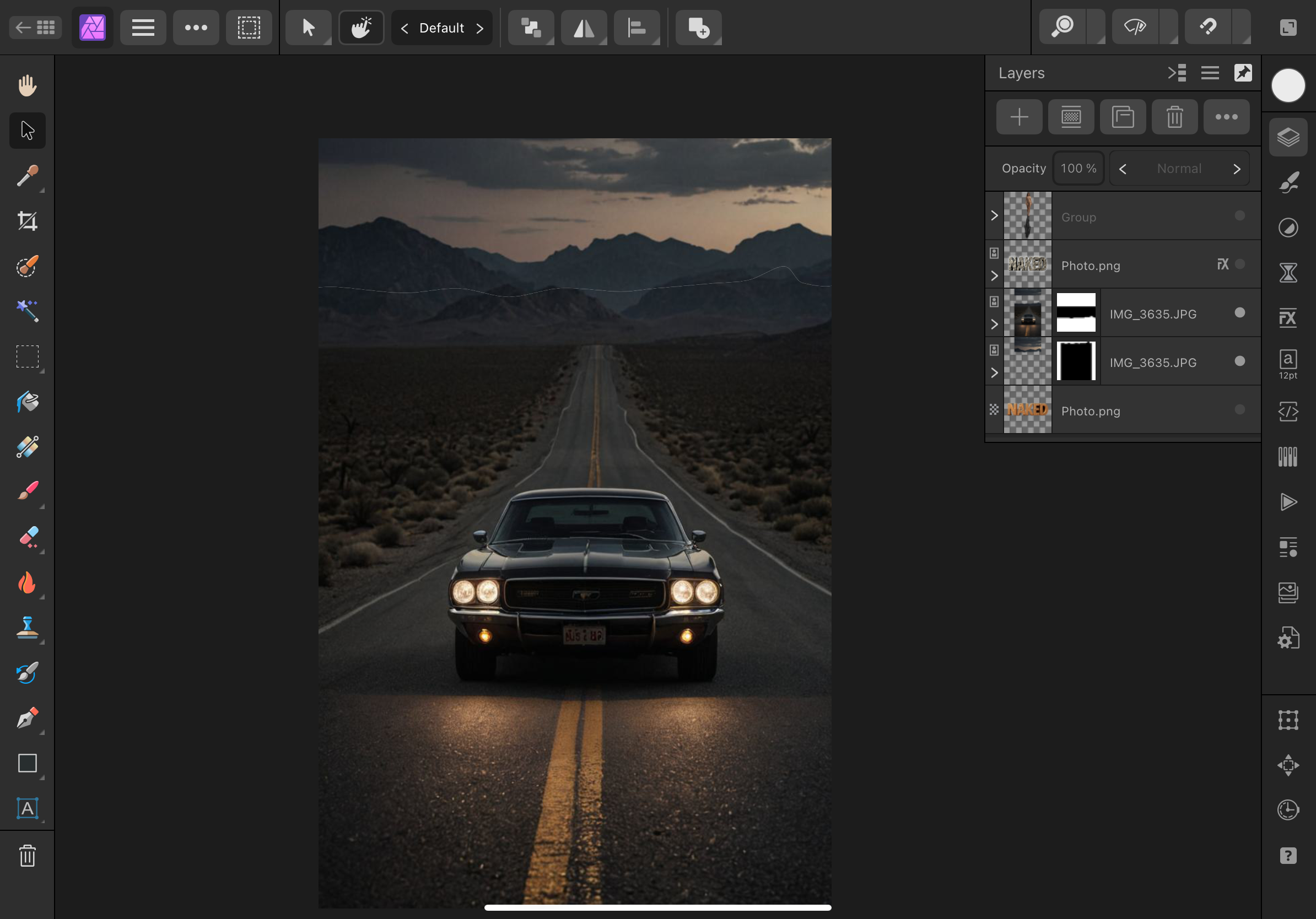This screenshot has height=919, width=1316.
Task: Choose the Pen tool
Action: click(x=27, y=718)
